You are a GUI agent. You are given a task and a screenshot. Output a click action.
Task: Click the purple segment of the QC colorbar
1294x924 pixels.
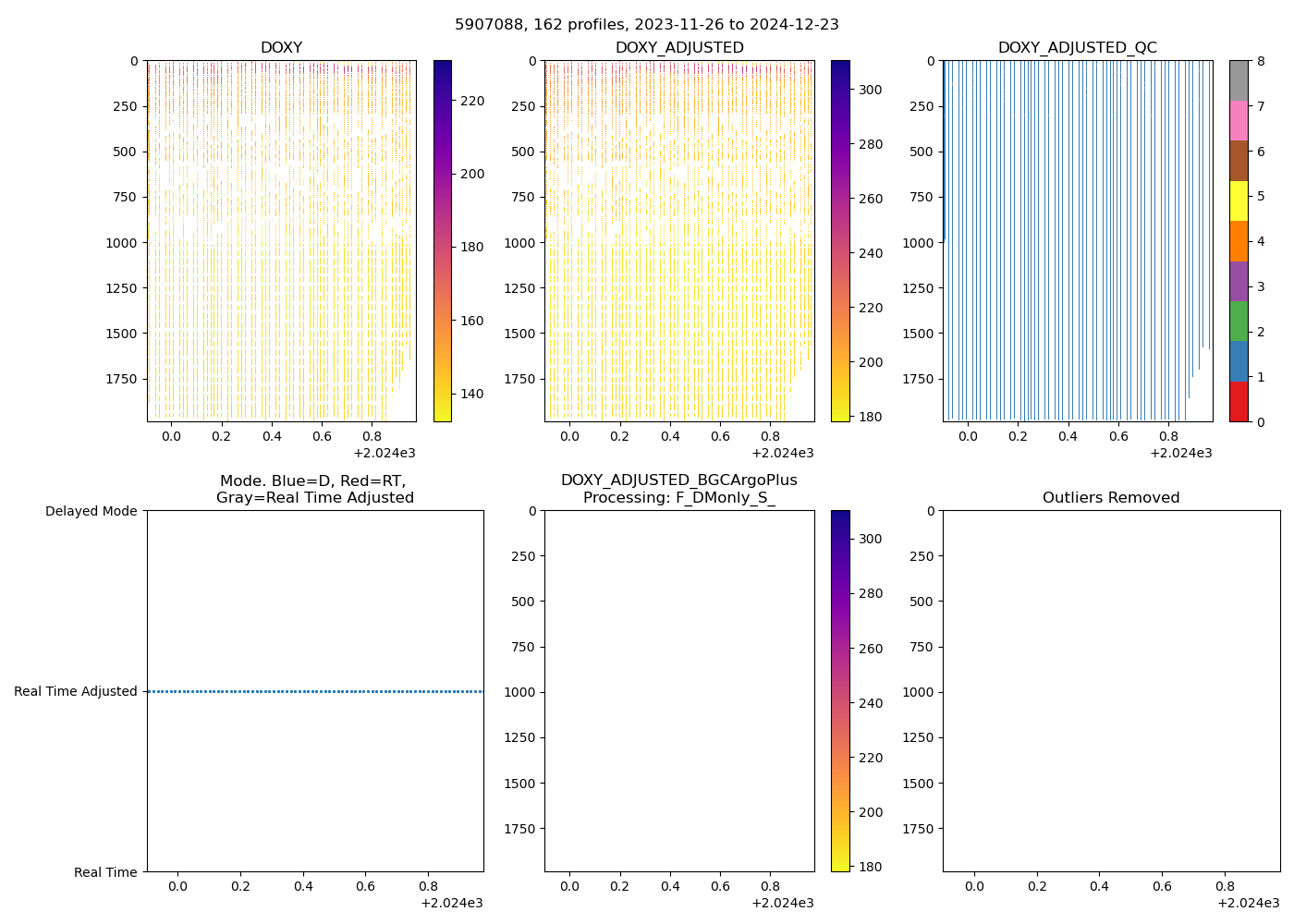[x=1239, y=281]
